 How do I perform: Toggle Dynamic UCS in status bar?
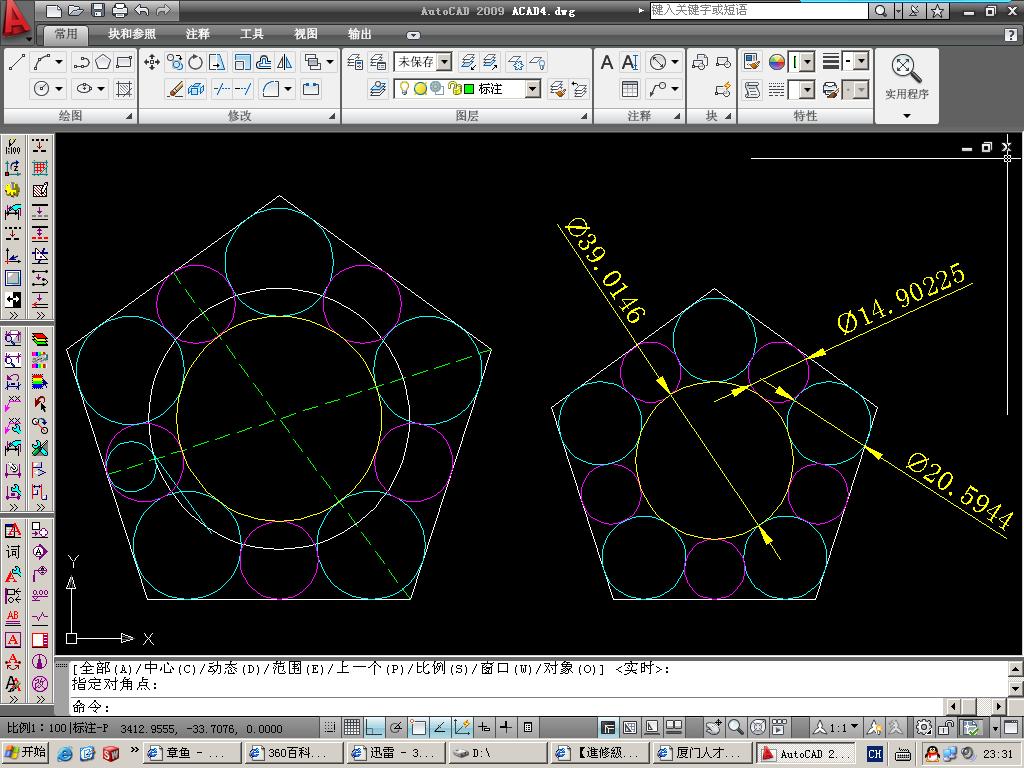(462, 727)
